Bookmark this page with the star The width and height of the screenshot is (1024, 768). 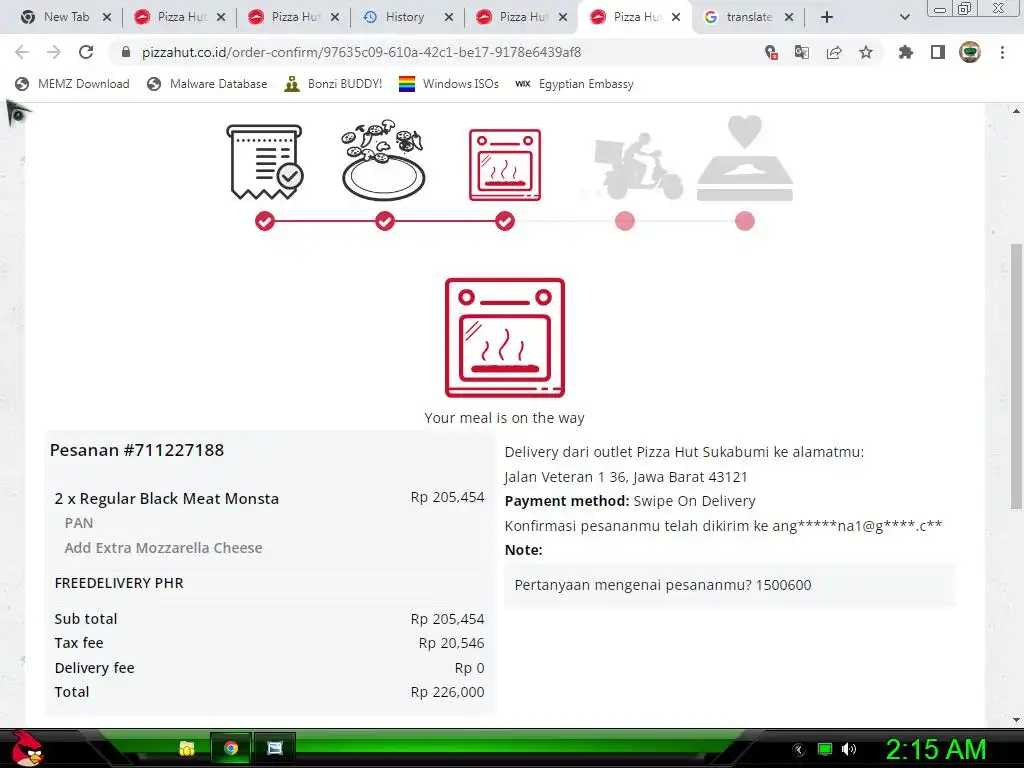pyautogui.click(x=866, y=52)
